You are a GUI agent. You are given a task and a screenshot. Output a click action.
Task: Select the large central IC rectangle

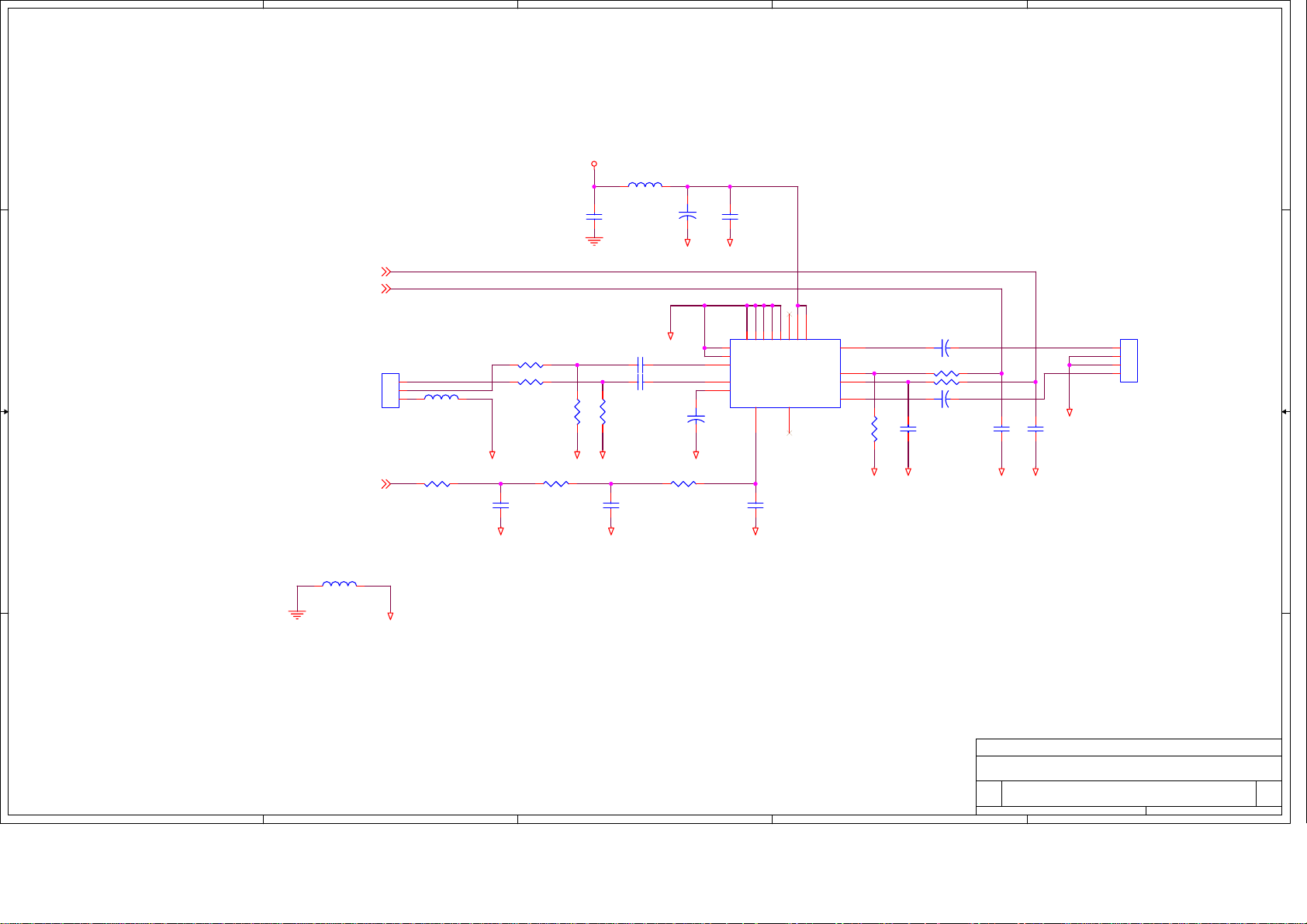point(785,373)
